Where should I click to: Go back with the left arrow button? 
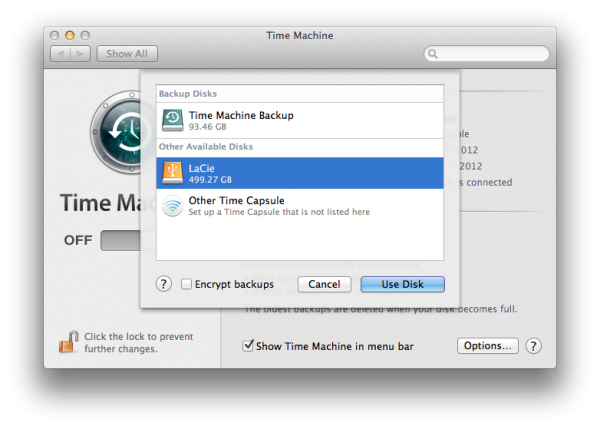coord(58,53)
